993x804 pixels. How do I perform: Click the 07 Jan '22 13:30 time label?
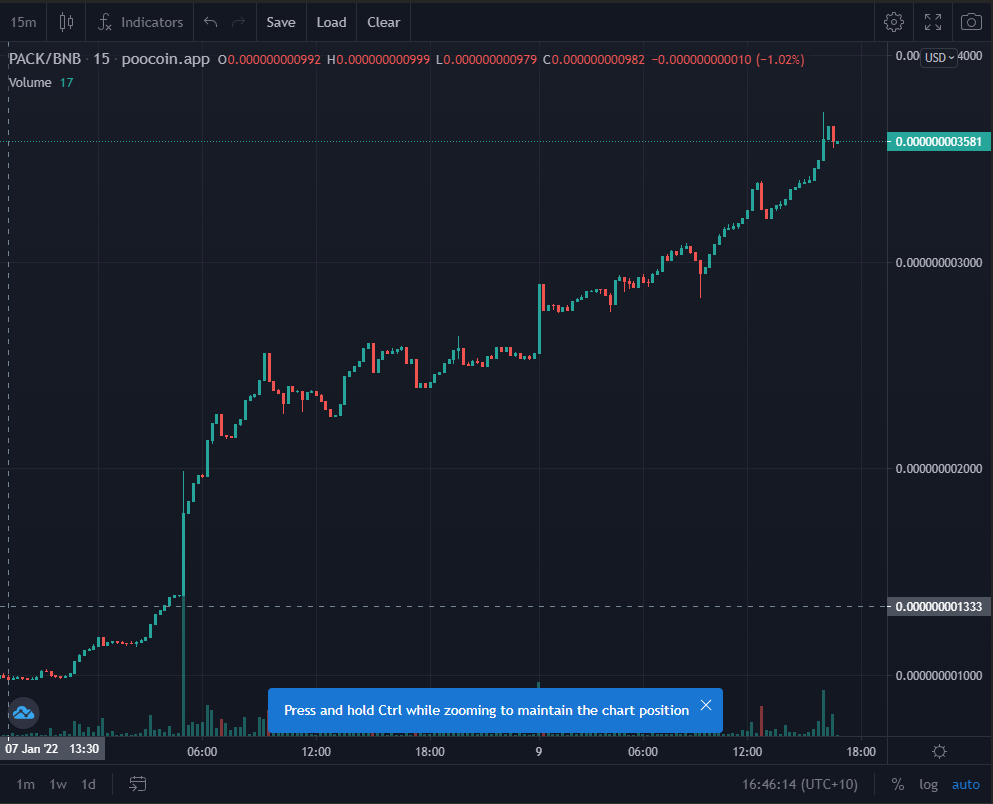pos(52,749)
